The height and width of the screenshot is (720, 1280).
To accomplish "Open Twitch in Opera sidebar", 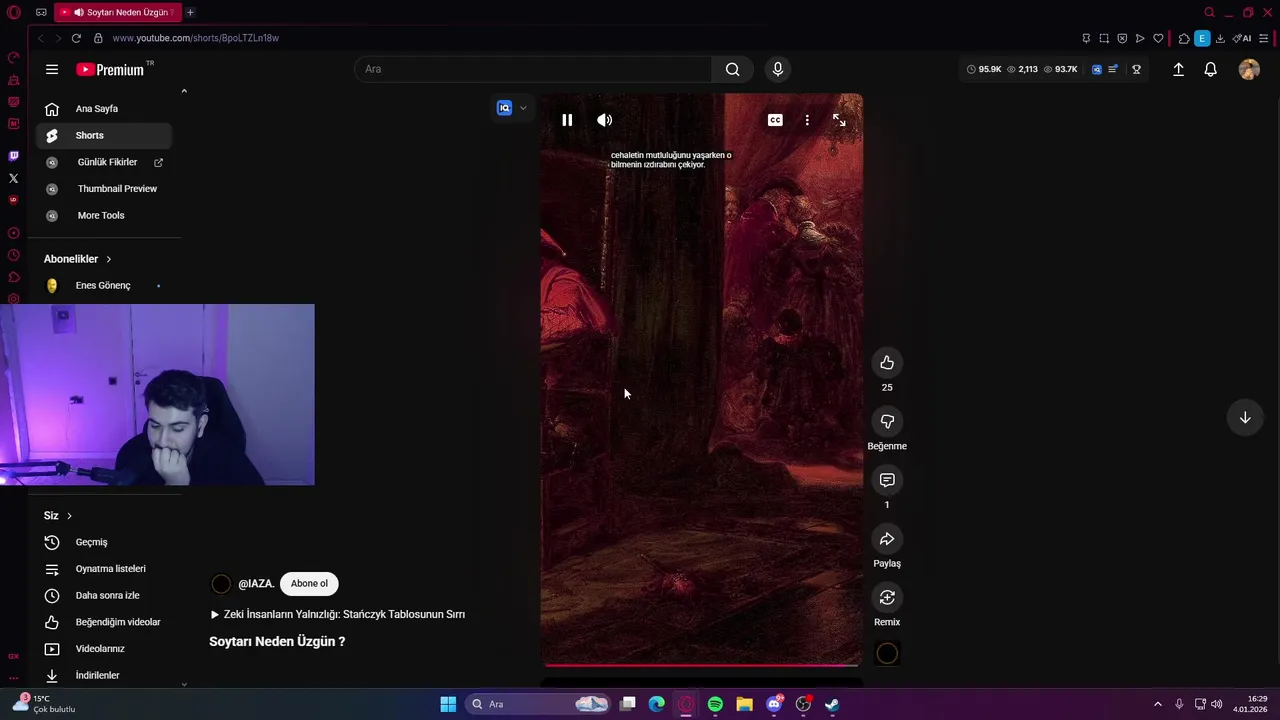I will click(13, 156).
